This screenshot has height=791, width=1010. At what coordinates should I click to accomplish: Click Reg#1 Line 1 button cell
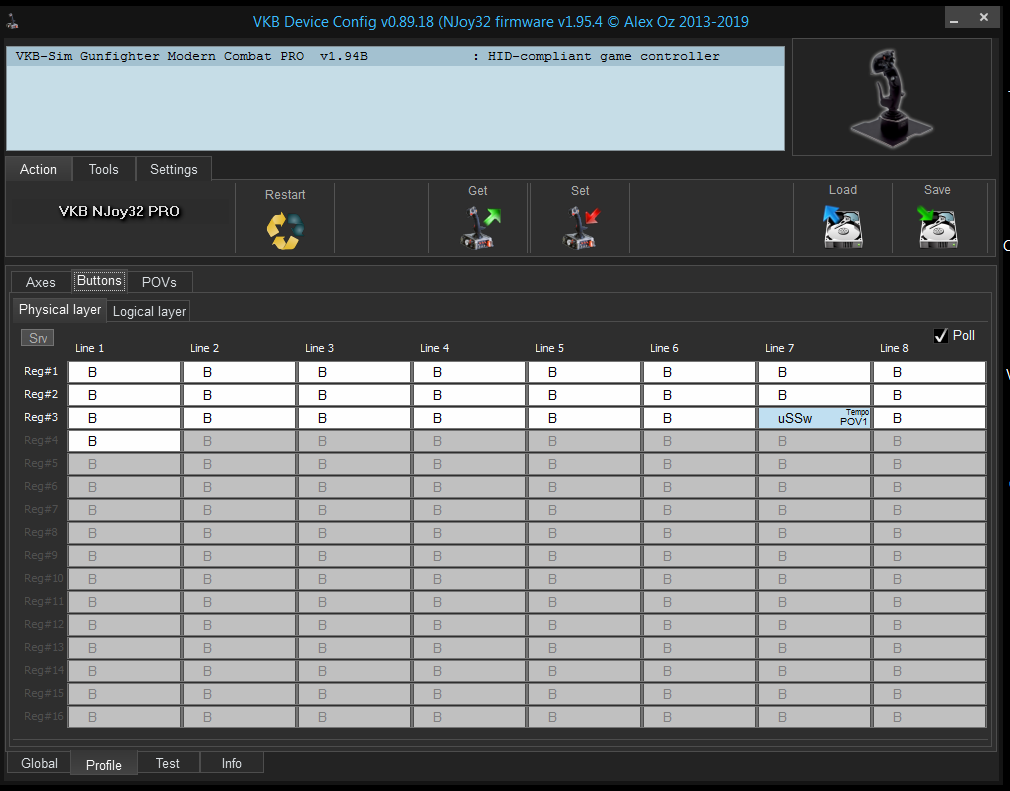(x=124, y=372)
